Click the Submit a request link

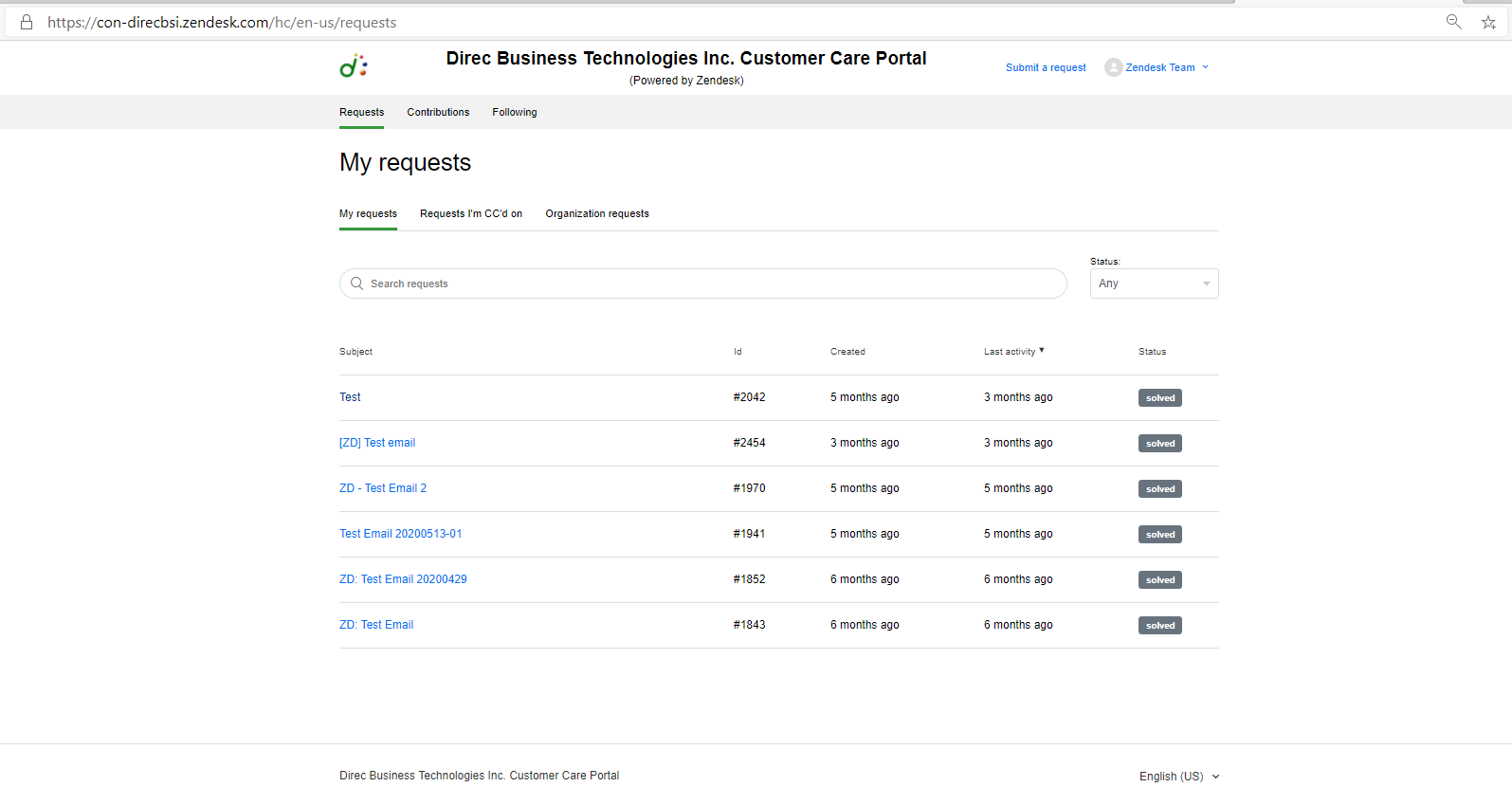(x=1046, y=67)
